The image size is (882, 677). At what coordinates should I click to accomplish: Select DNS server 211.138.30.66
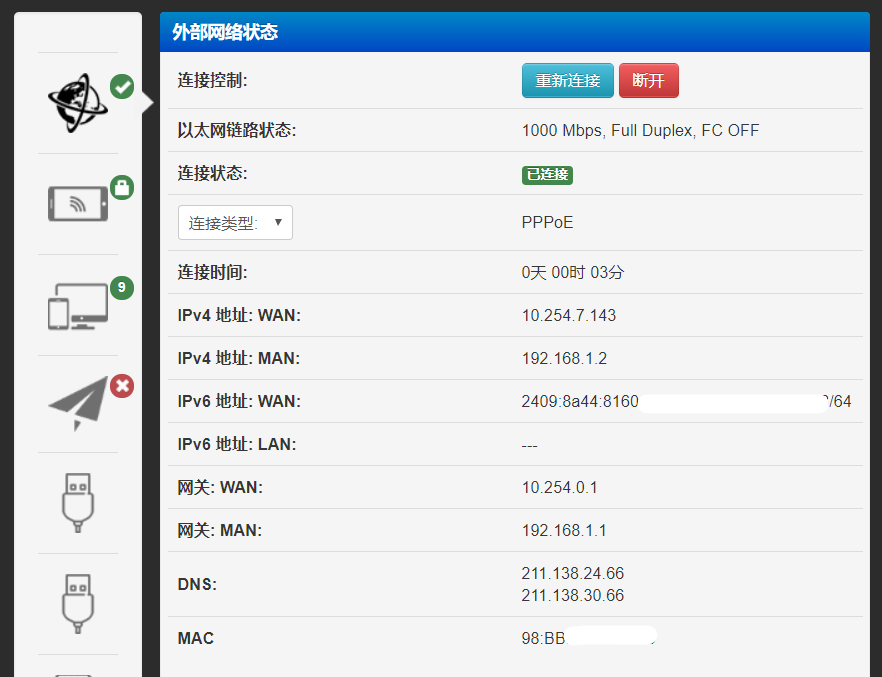pos(573,595)
